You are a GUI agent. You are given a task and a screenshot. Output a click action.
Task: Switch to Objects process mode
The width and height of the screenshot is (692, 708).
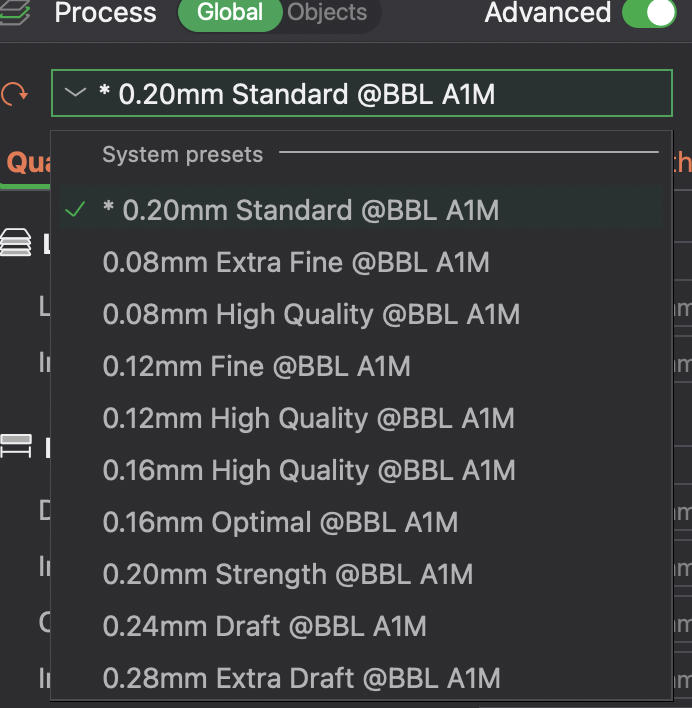pyautogui.click(x=327, y=13)
